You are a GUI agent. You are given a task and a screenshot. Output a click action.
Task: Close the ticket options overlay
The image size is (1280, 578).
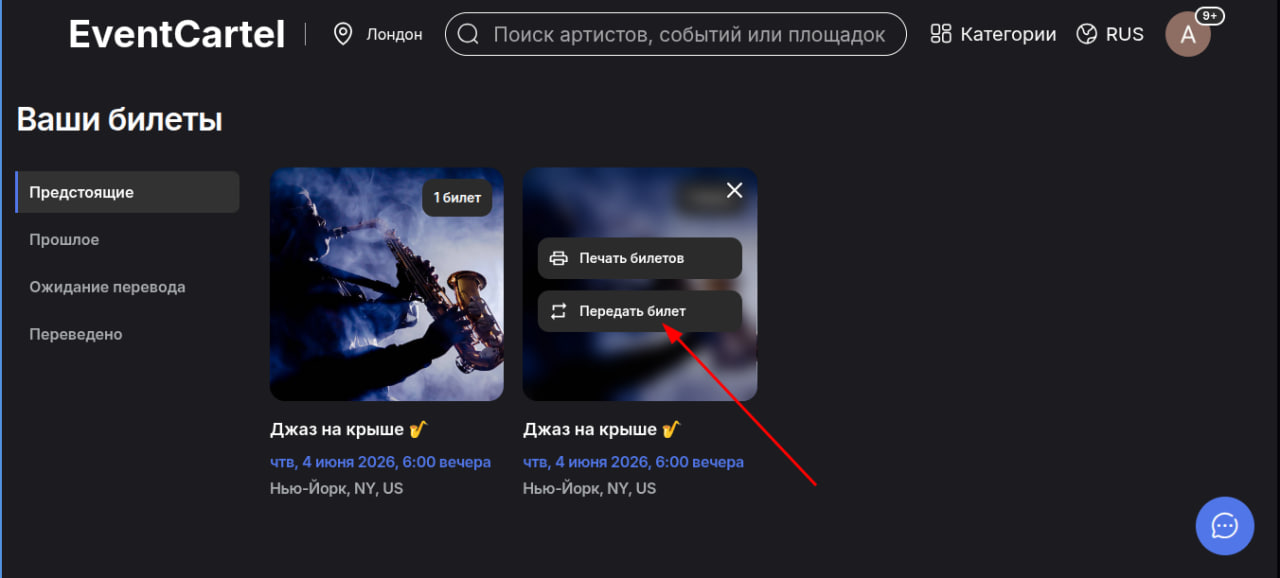pyautogui.click(x=734, y=190)
